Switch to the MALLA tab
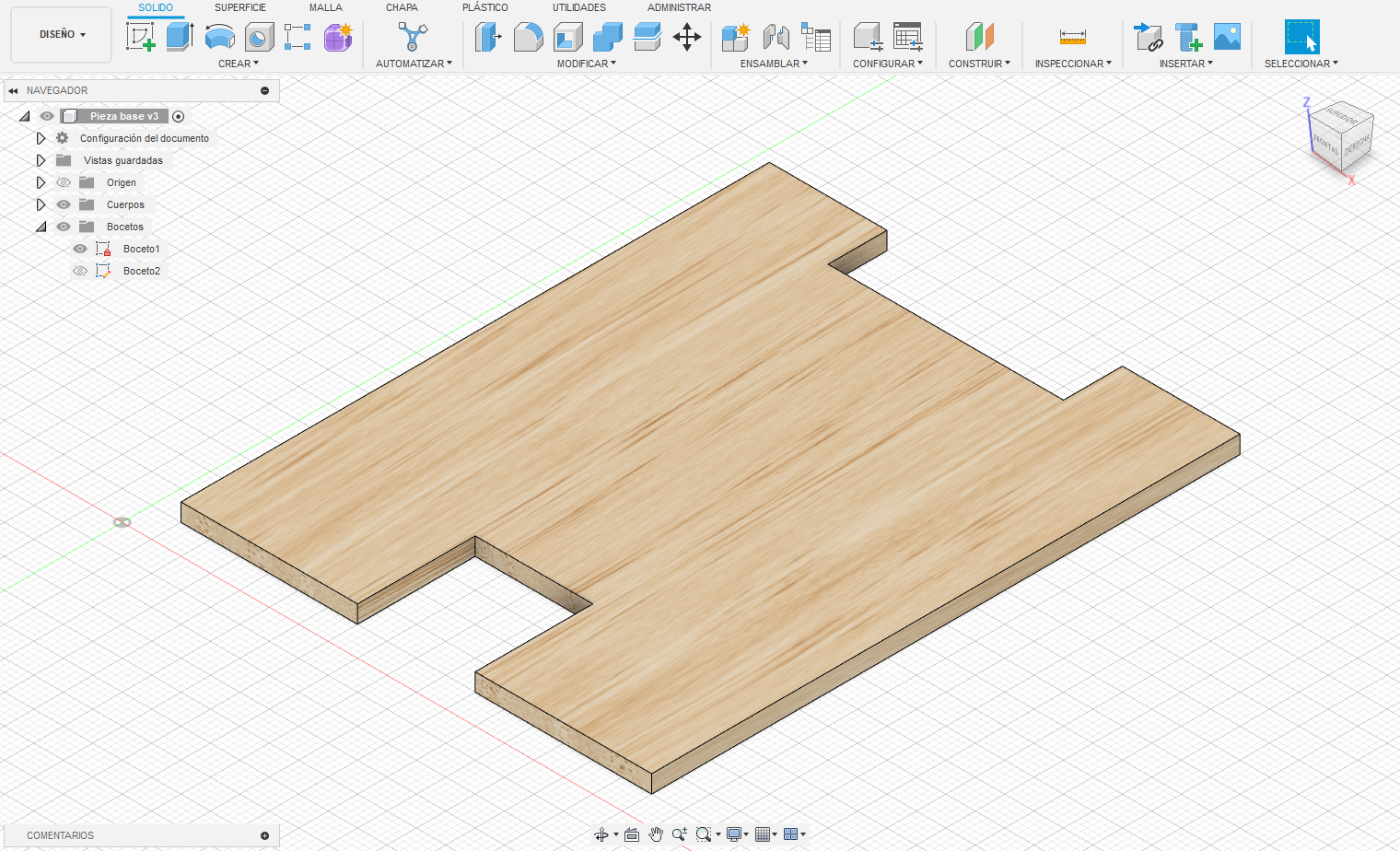Screen dimensions: 1400x851 click(326, 7)
